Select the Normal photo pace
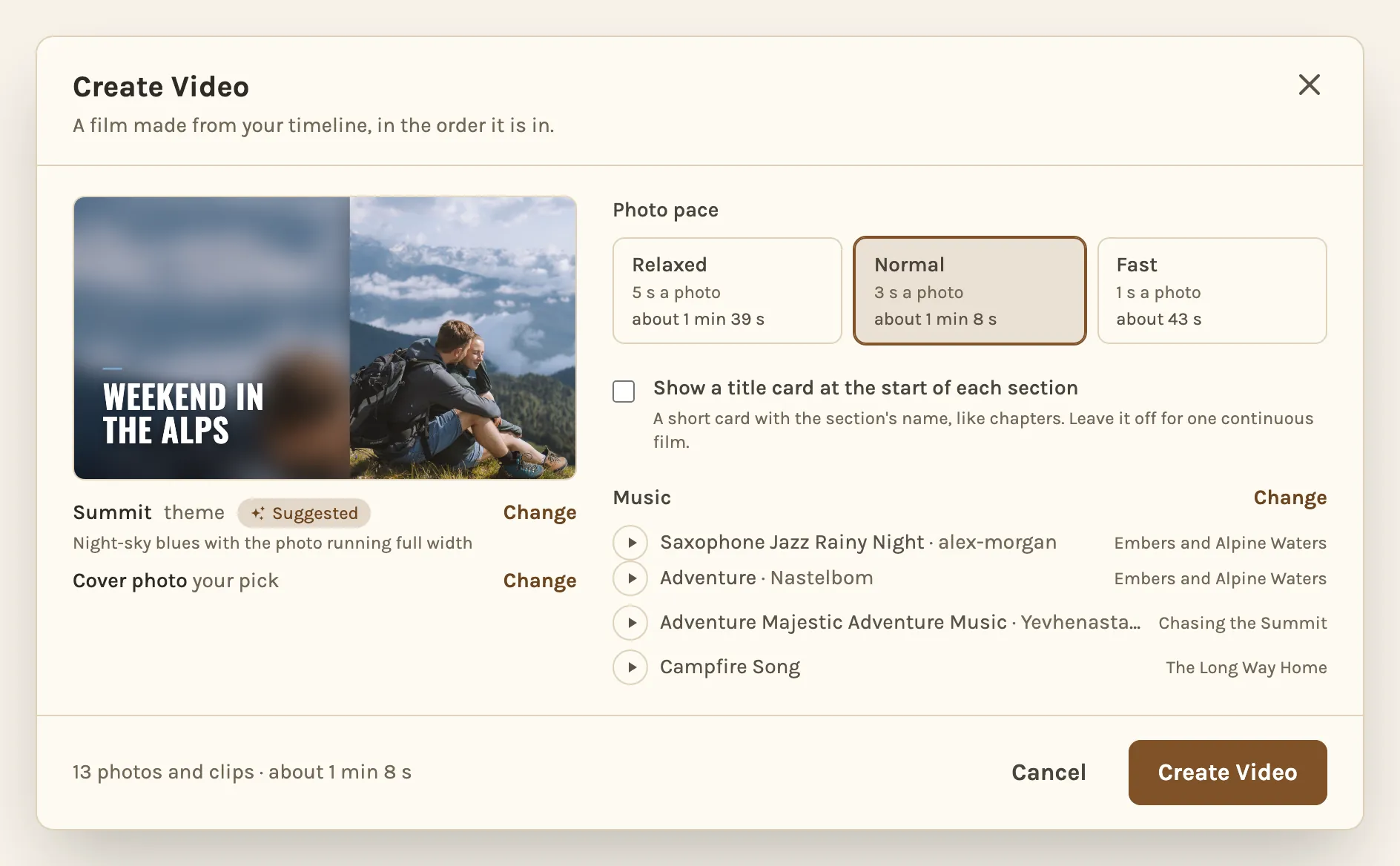Image resolution: width=1400 pixels, height=866 pixels. (970, 291)
